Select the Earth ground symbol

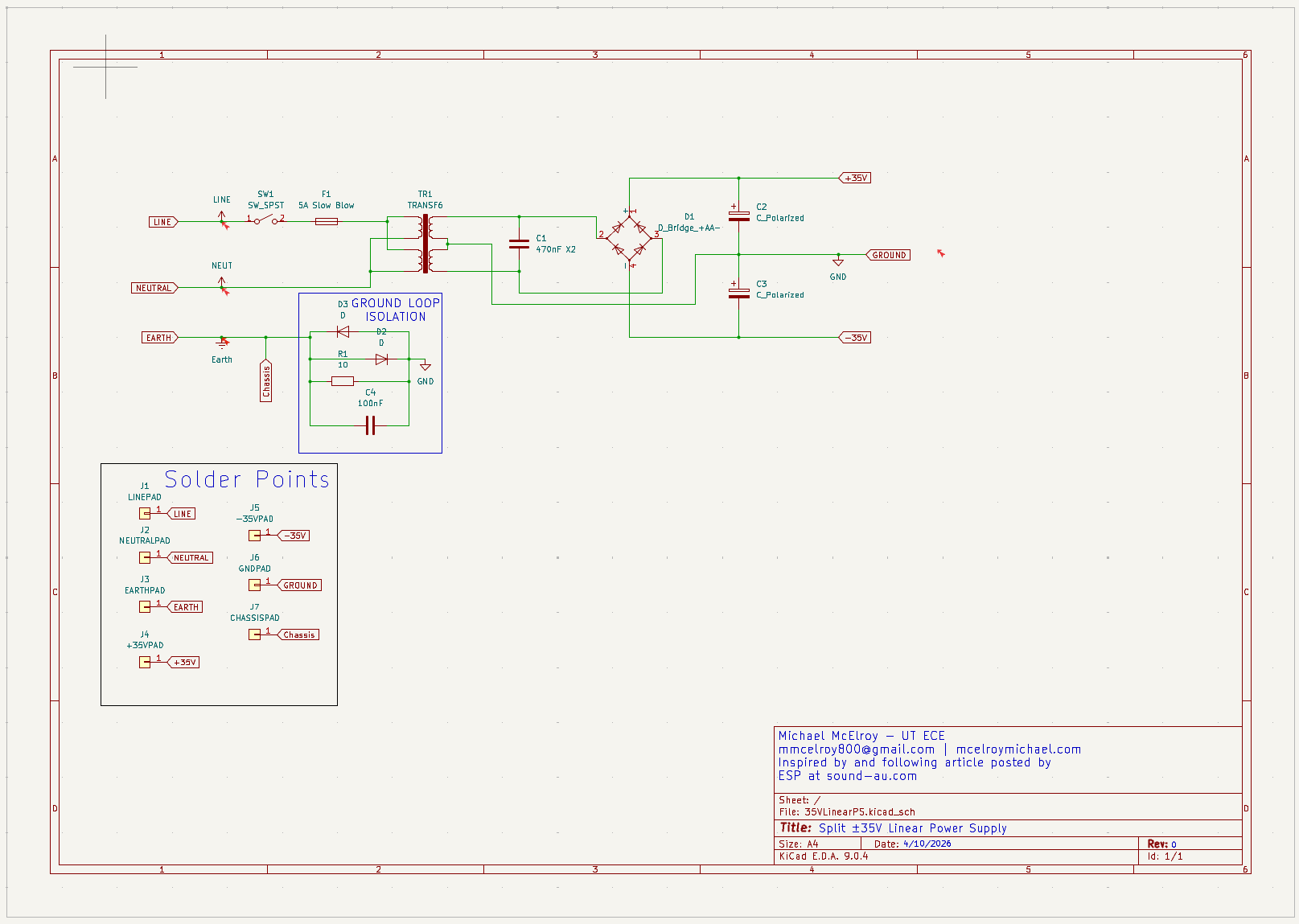[222, 342]
